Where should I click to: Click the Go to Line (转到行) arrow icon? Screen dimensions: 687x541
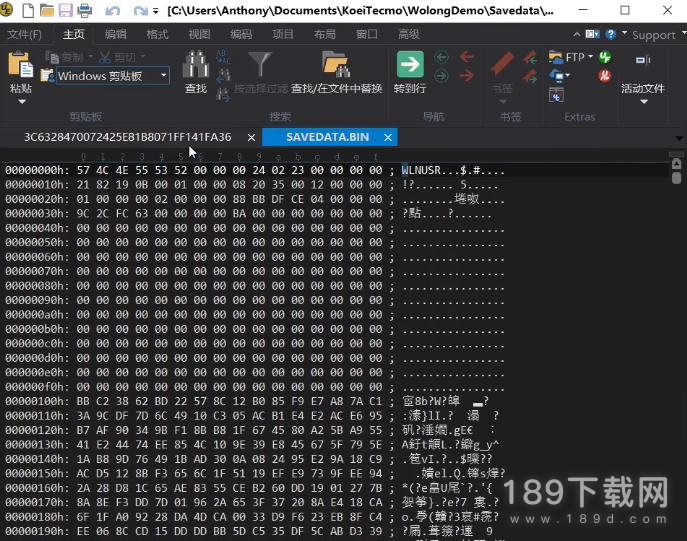[x=410, y=65]
